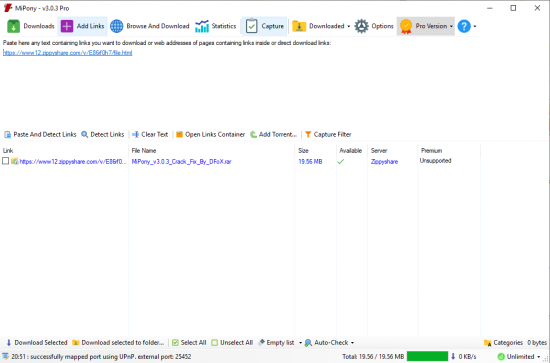This screenshot has height=363, width=550.
Task: Open the Statistics chart icon
Action: tap(202, 26)
